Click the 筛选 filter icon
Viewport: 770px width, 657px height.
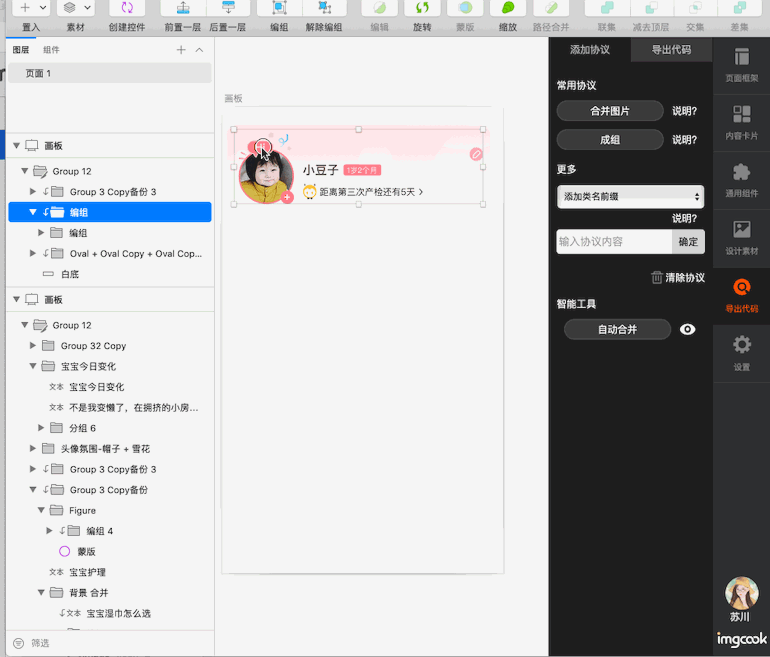pos(18,643)
